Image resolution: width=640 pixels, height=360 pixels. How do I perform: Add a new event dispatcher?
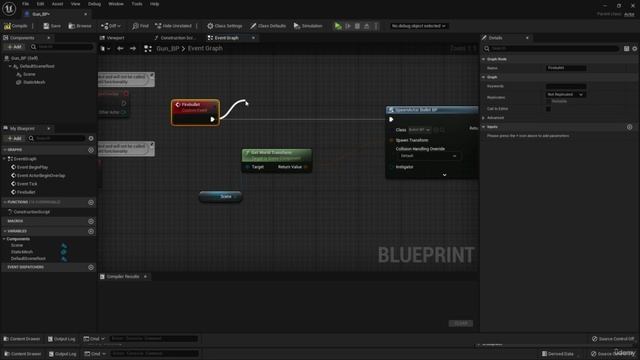91,267
